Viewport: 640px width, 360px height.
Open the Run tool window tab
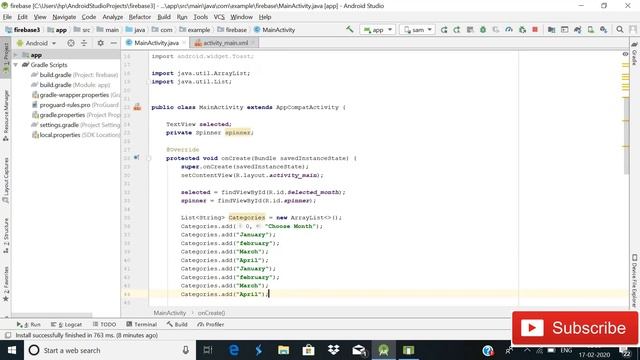29,324
